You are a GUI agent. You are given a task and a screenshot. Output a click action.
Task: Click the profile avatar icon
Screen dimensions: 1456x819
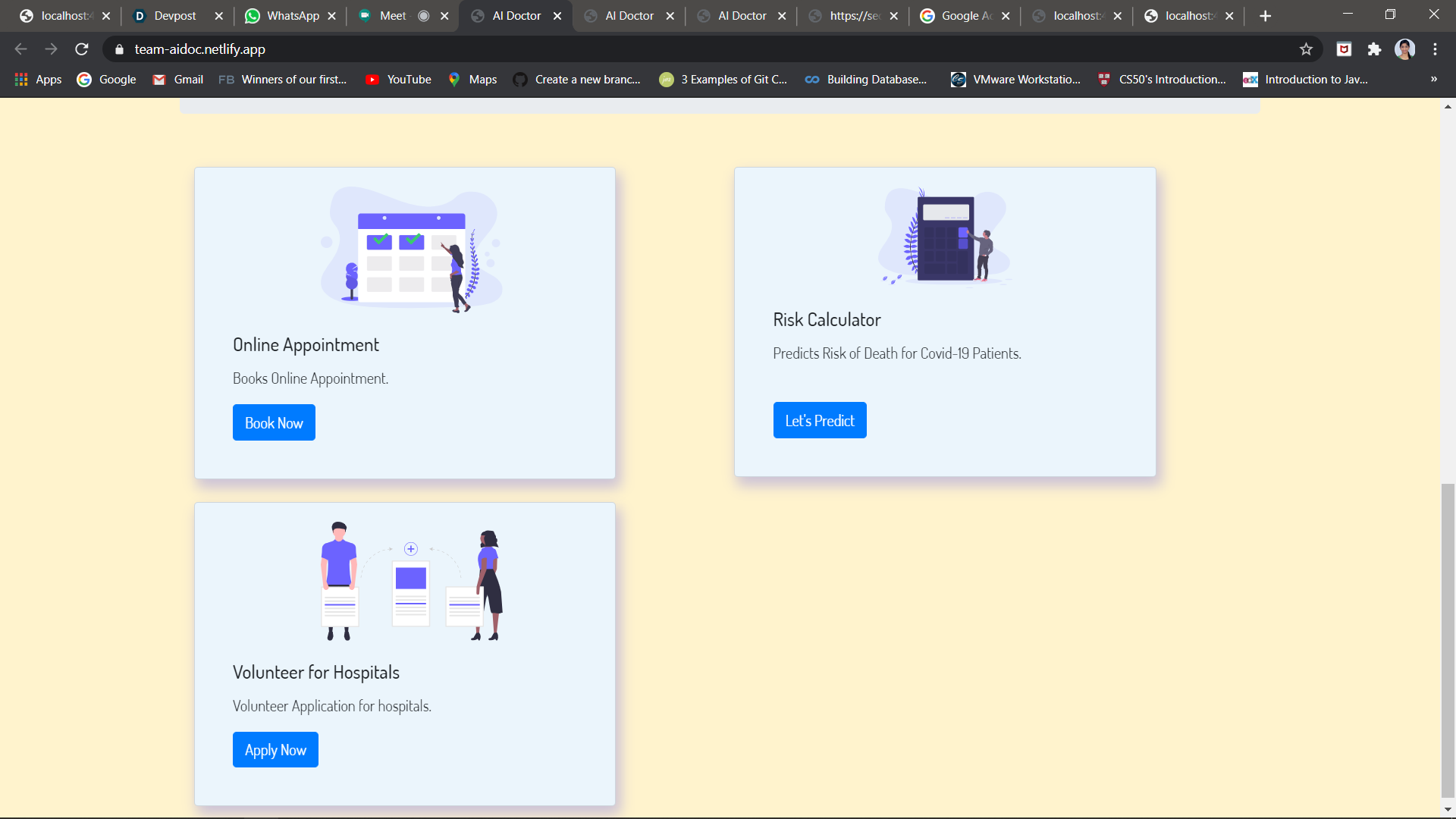click(x=1404, y=49)
